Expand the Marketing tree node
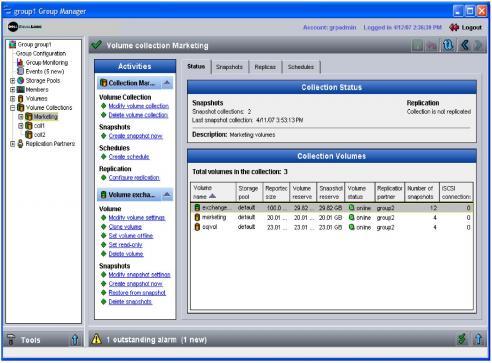Viewport: 492px width, 363px height. click(x=21, y=117)
